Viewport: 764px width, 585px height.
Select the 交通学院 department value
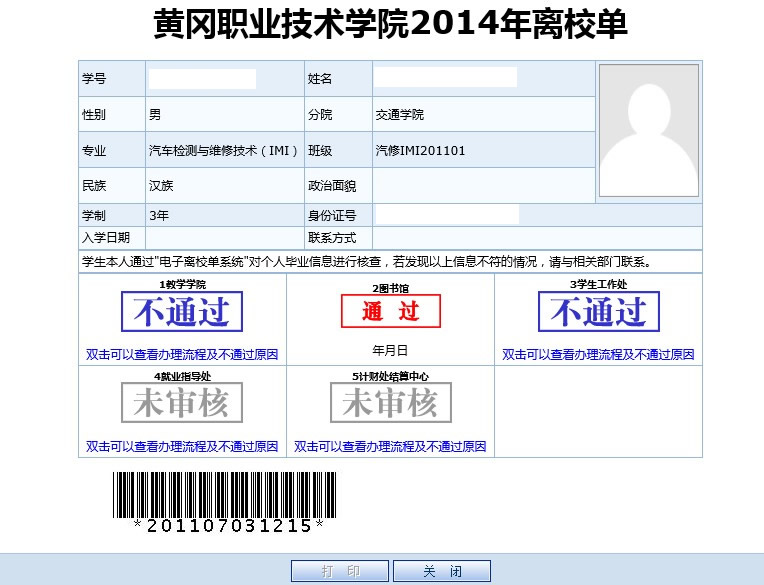point(399,115)
